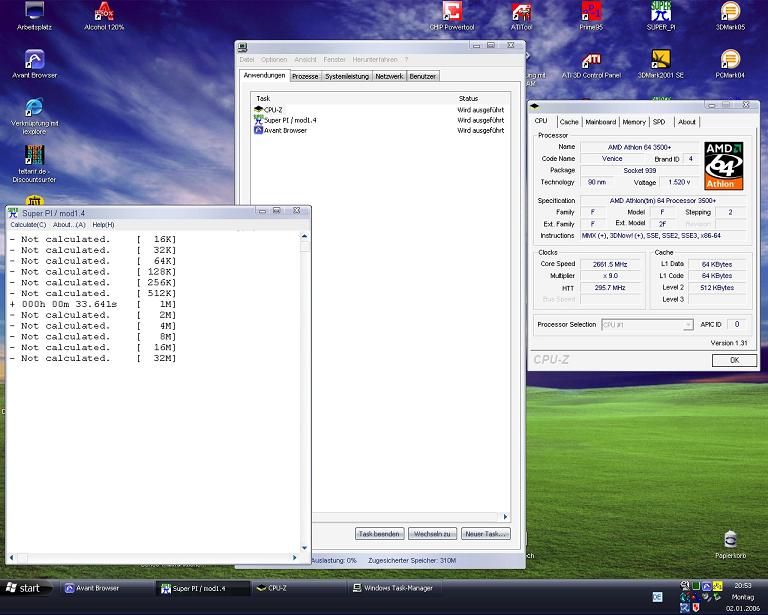Click the Task-Manager window title icon
The image size is (768, 615).
pos(242,47)
